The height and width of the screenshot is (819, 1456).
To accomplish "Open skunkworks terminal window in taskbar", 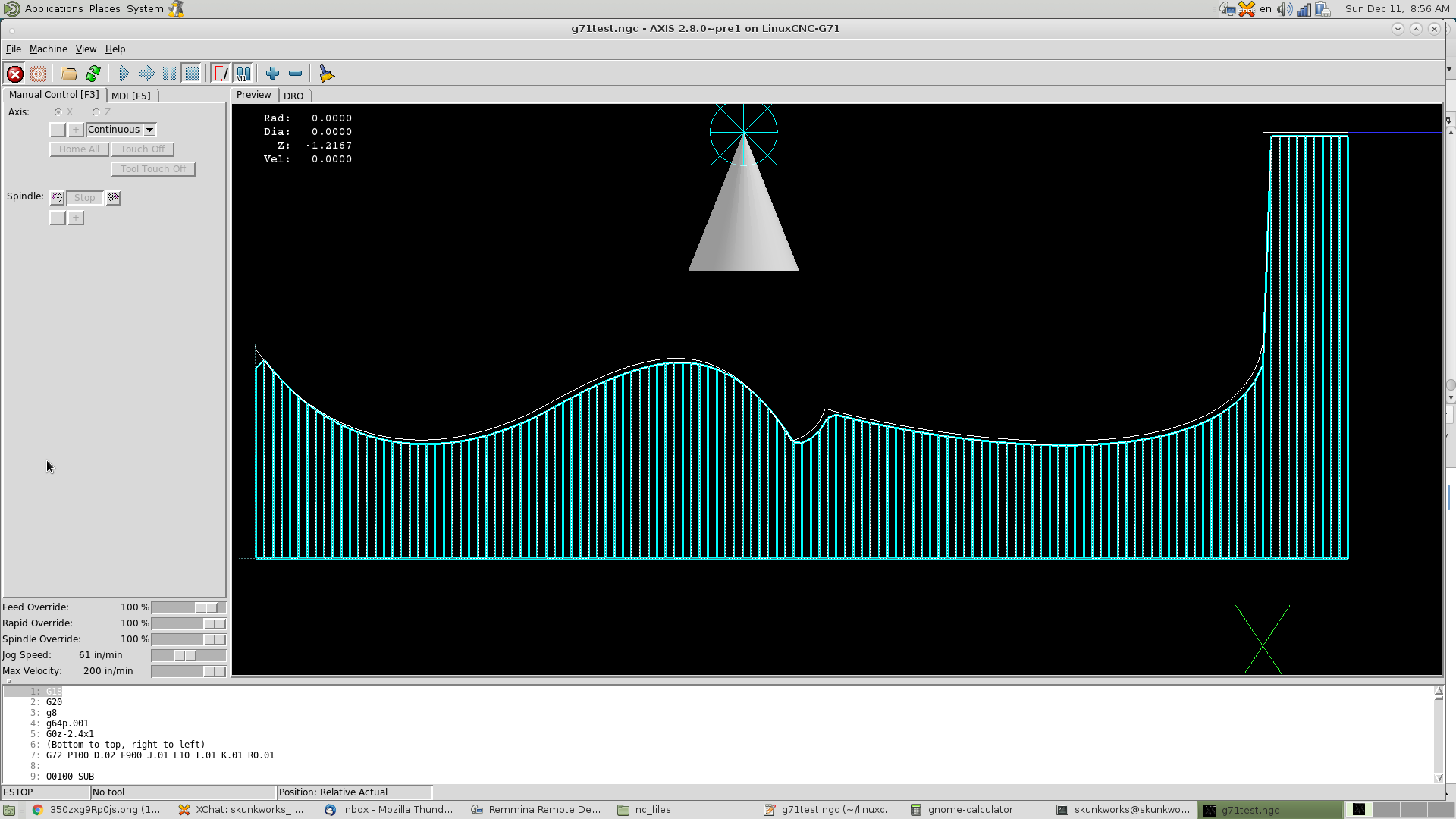I will tap(1124, 810).
